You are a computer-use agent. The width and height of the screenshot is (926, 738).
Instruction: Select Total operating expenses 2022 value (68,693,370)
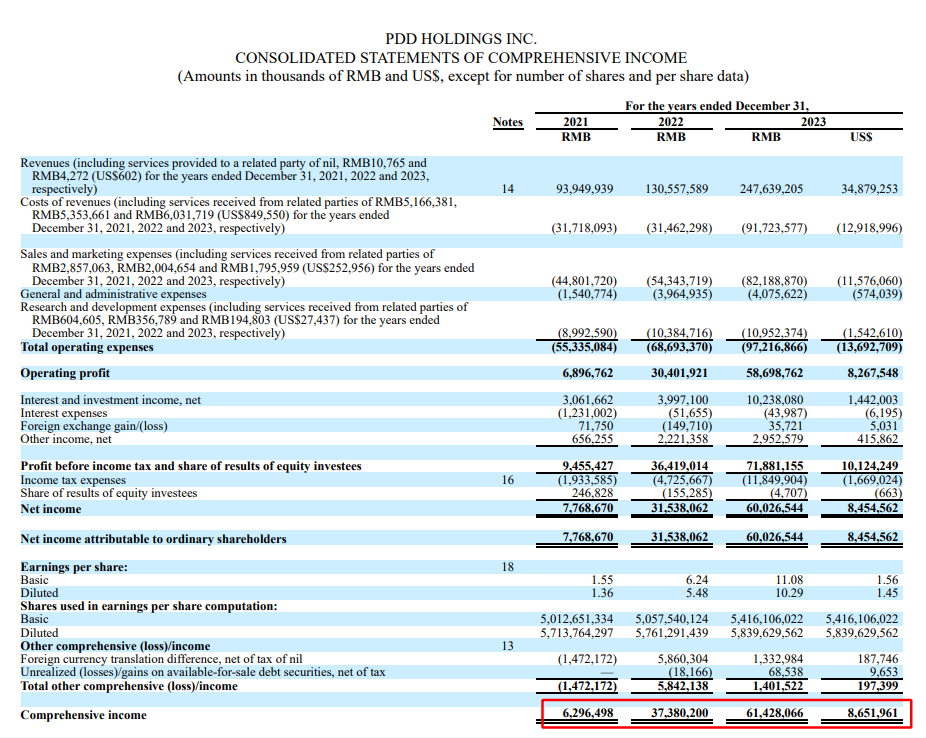coord(679,347)
